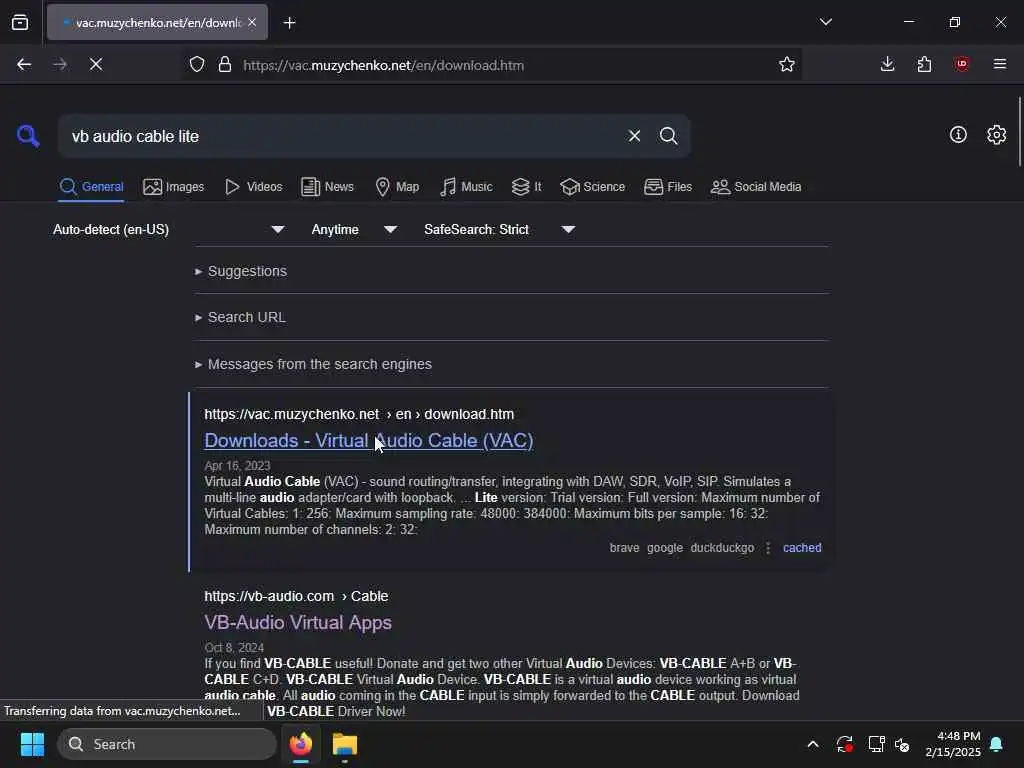This screenshot has width=1024, height=768.
Task: Open a new browser tab
Action: click(x=290, y=23)
